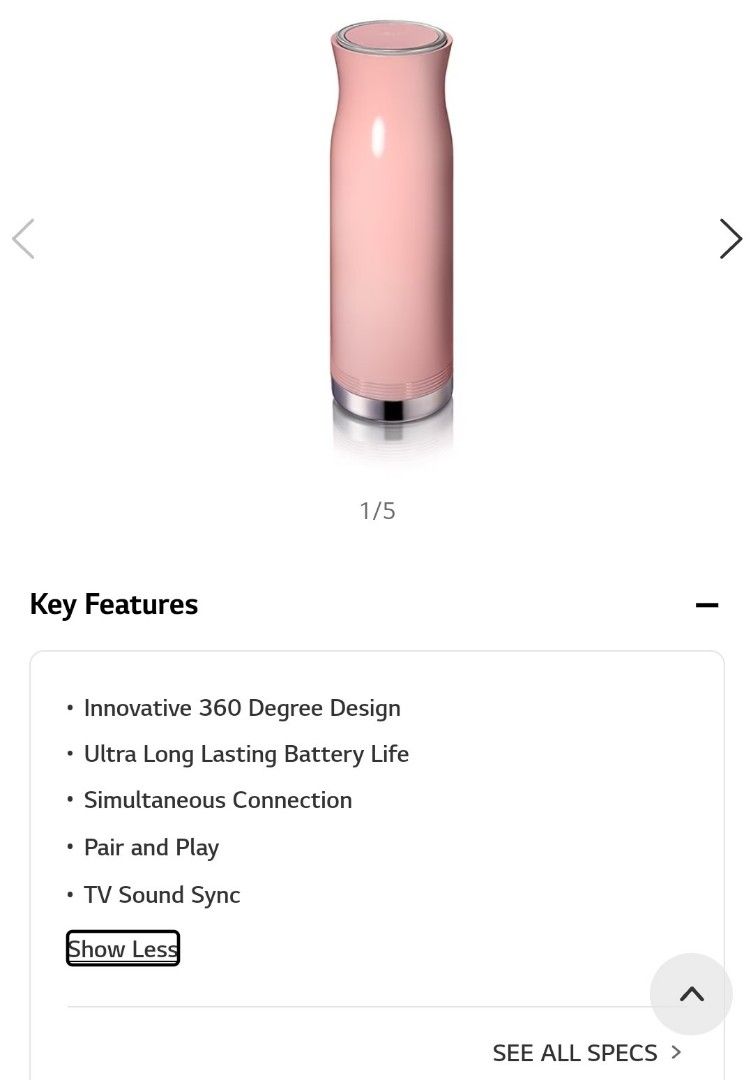Open the SEE ALL SPECS link

pos(575,1052)
